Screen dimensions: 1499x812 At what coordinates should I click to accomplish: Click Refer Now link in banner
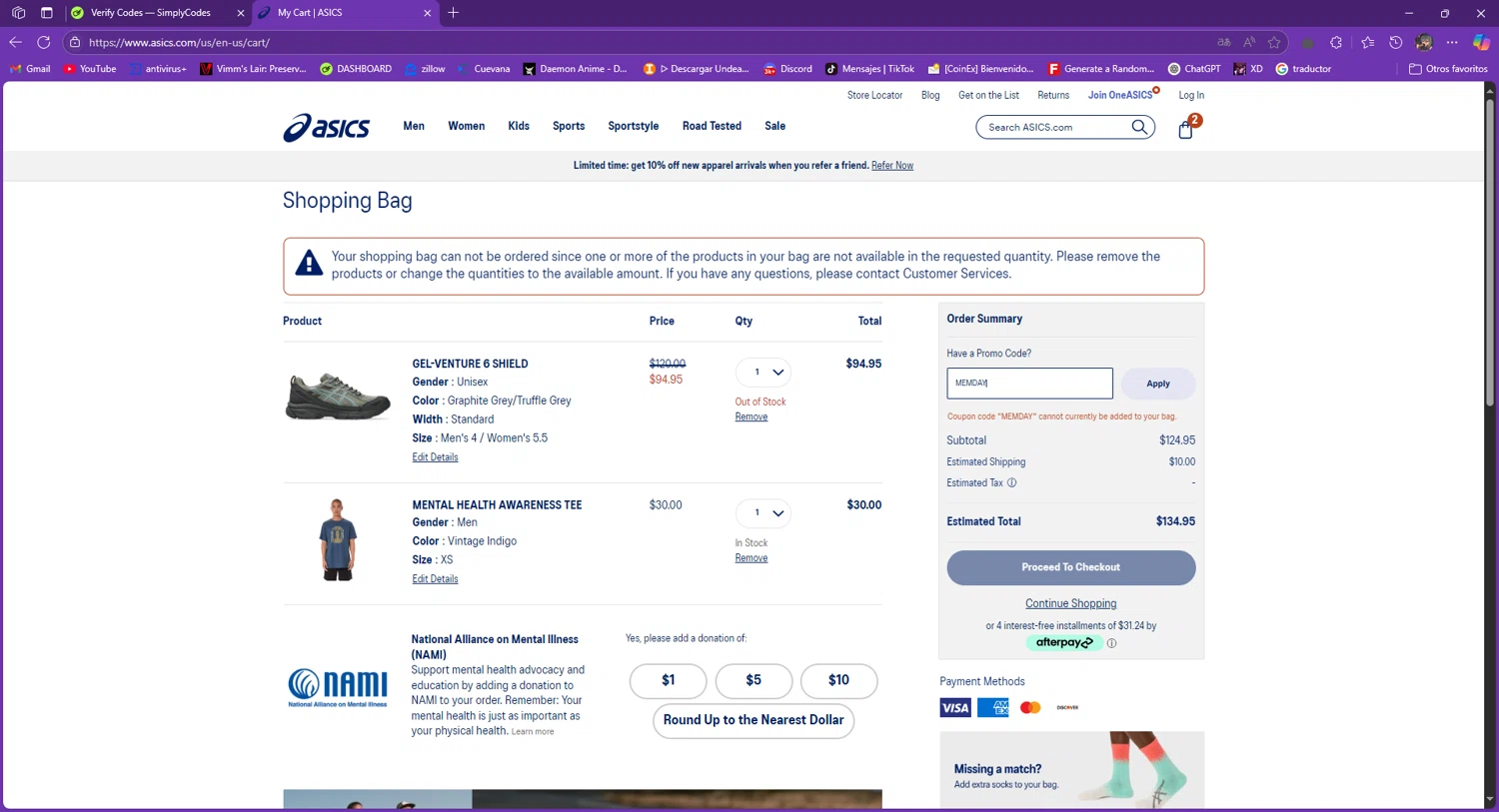coord(892,166)
